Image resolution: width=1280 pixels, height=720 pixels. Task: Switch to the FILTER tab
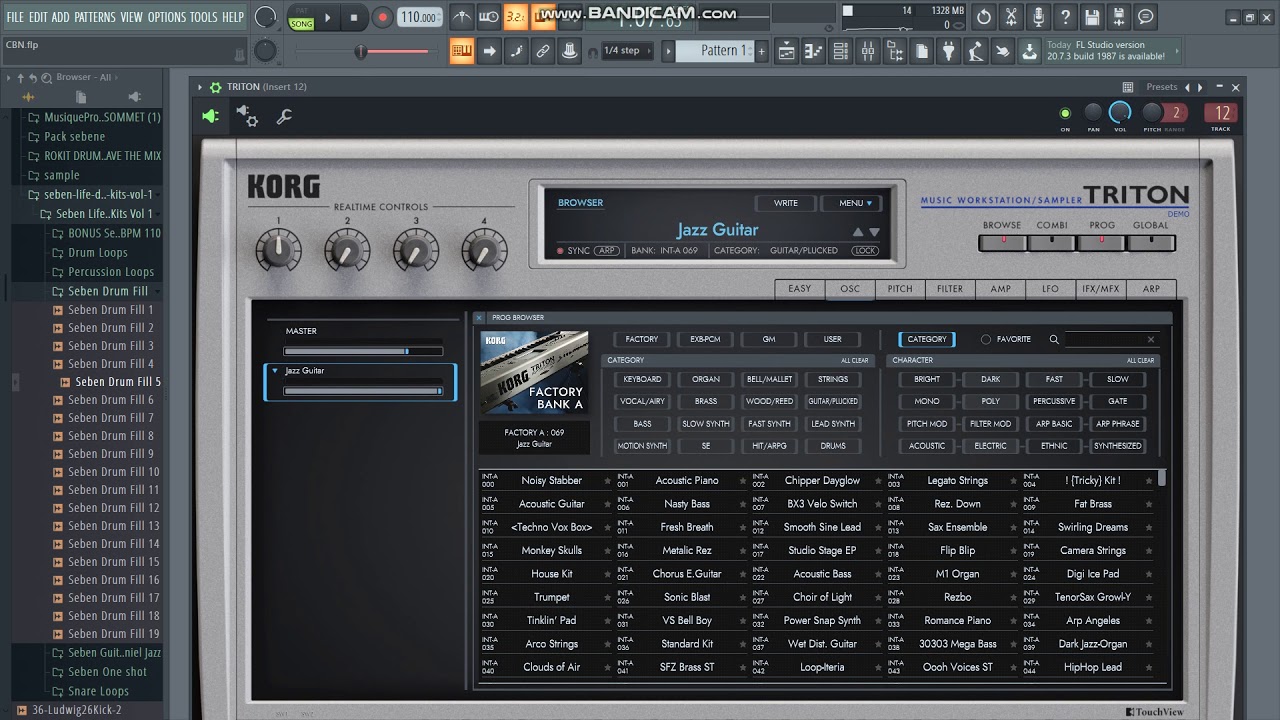[950, 289]
